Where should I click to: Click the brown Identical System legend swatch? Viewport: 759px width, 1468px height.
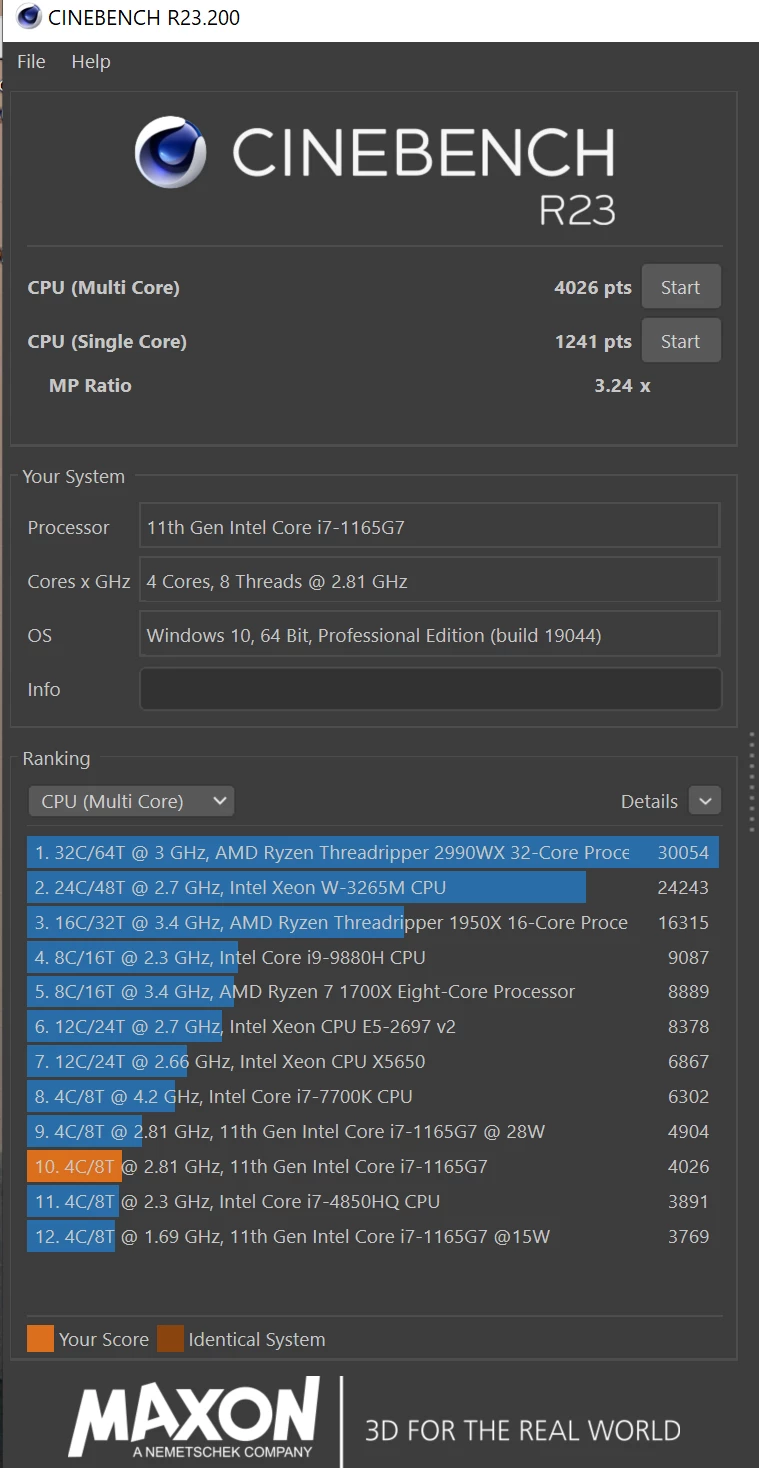coord(170,1339)
